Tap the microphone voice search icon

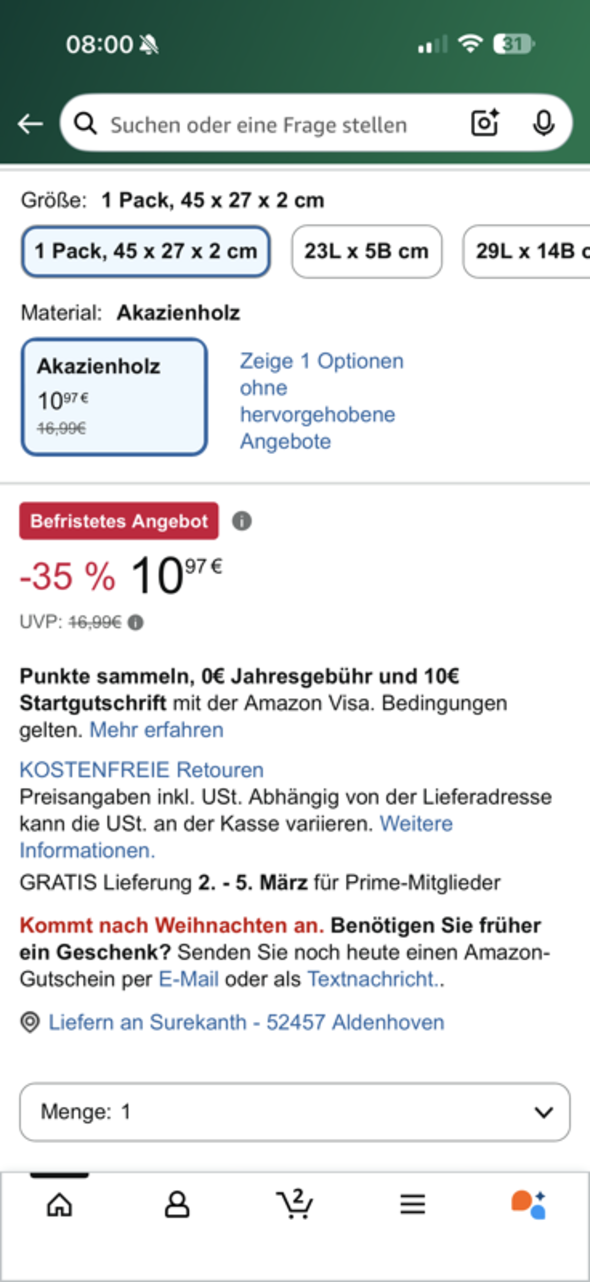tap(543, 123)
